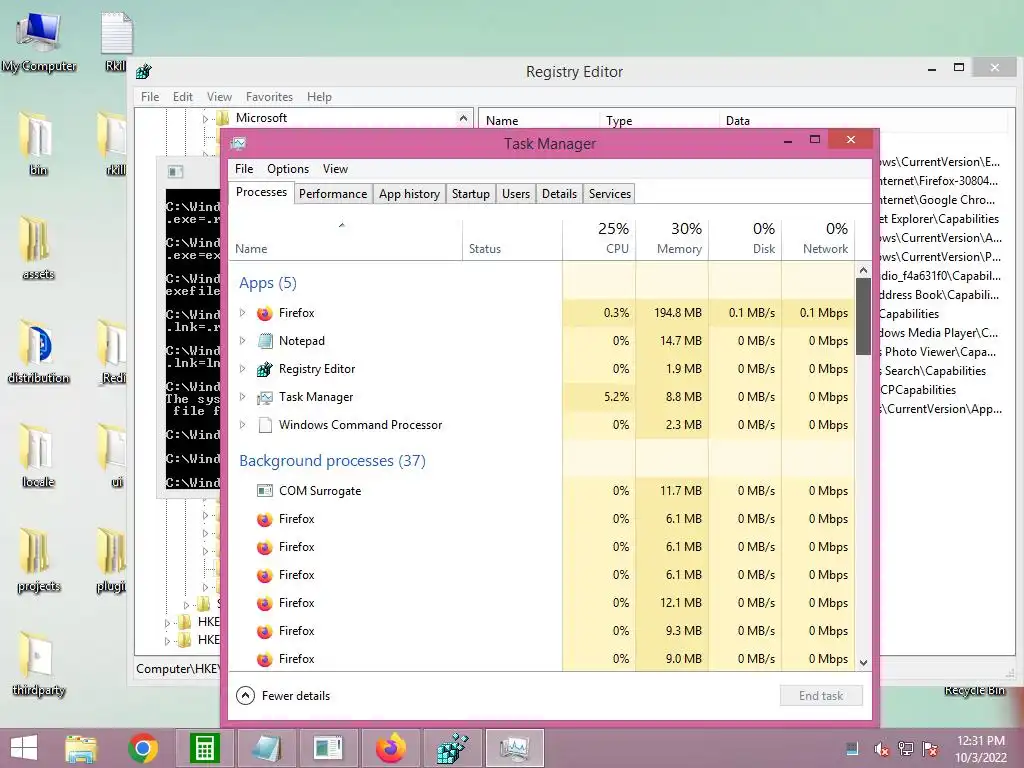The image size is (1024, 768).
Task: Open Task Manager Options menu
Action: click(288, 168)
